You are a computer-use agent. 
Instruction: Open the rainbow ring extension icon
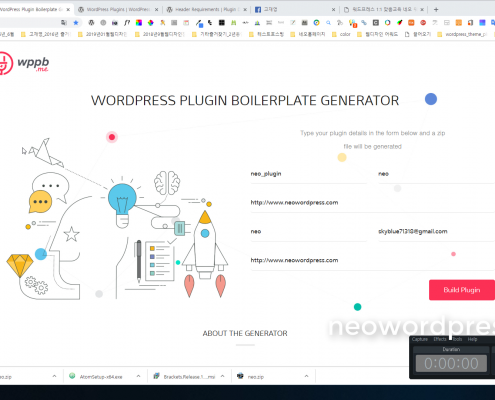click(x=387, y=23)
